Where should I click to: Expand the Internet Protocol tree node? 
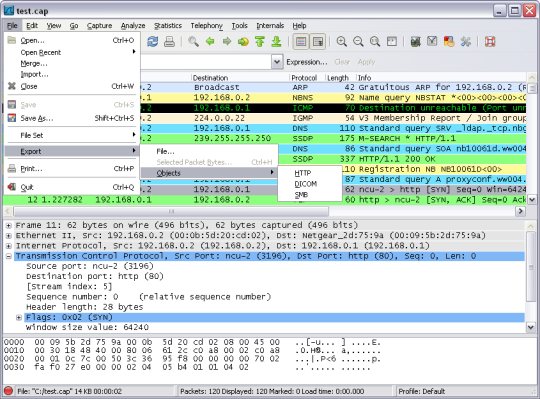point(9,246)
